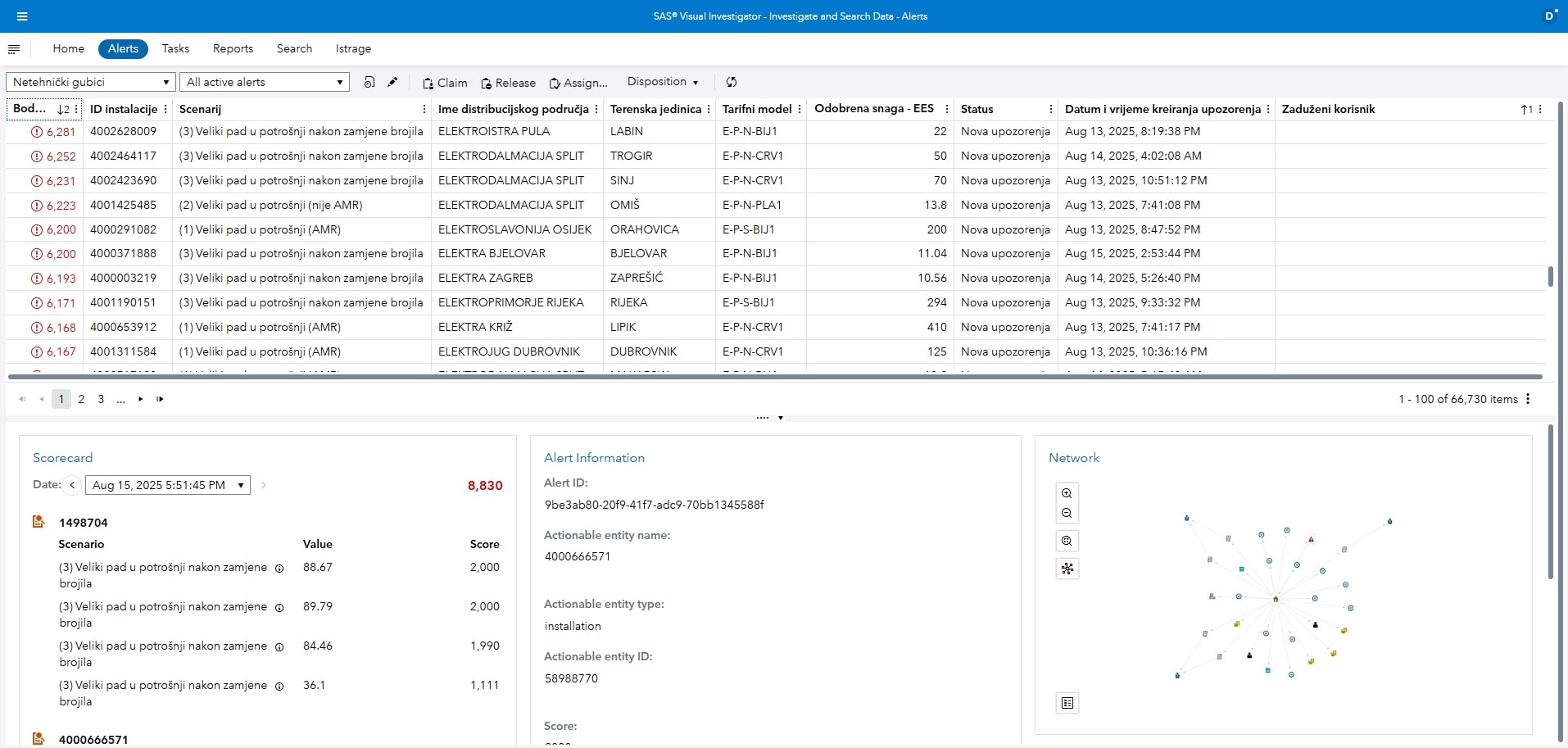Zoom out on the Network diagram
1568x748 pixels.
[x=1067, y=514]
